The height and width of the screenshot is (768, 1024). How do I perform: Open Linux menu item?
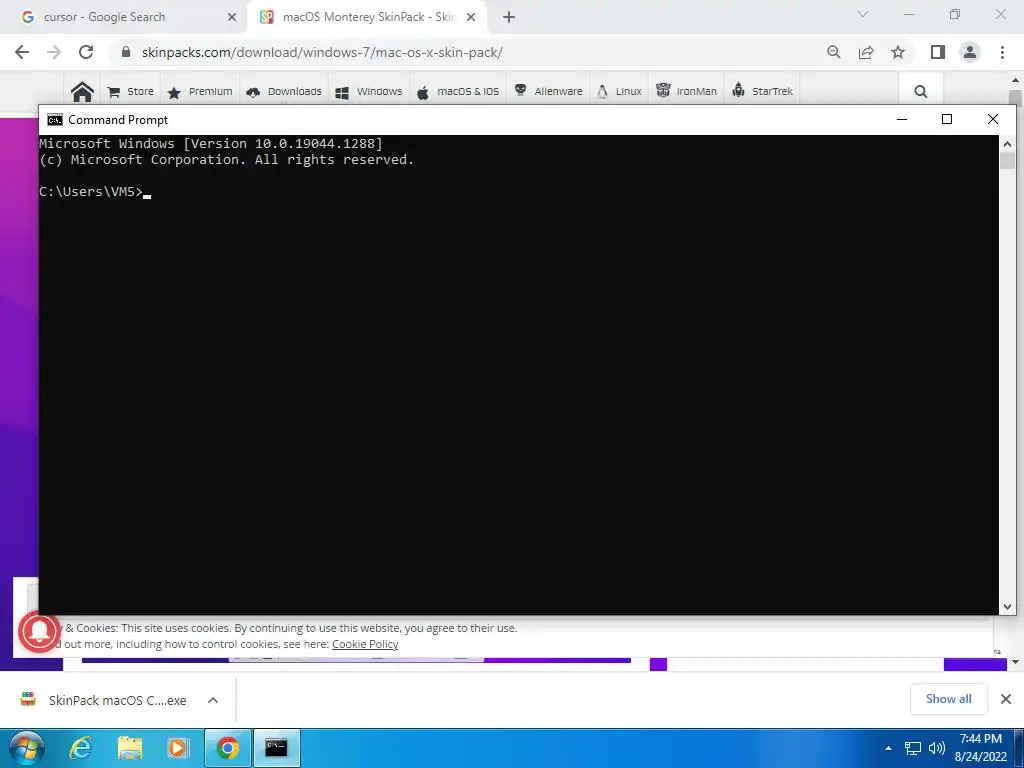pos(619,91)
